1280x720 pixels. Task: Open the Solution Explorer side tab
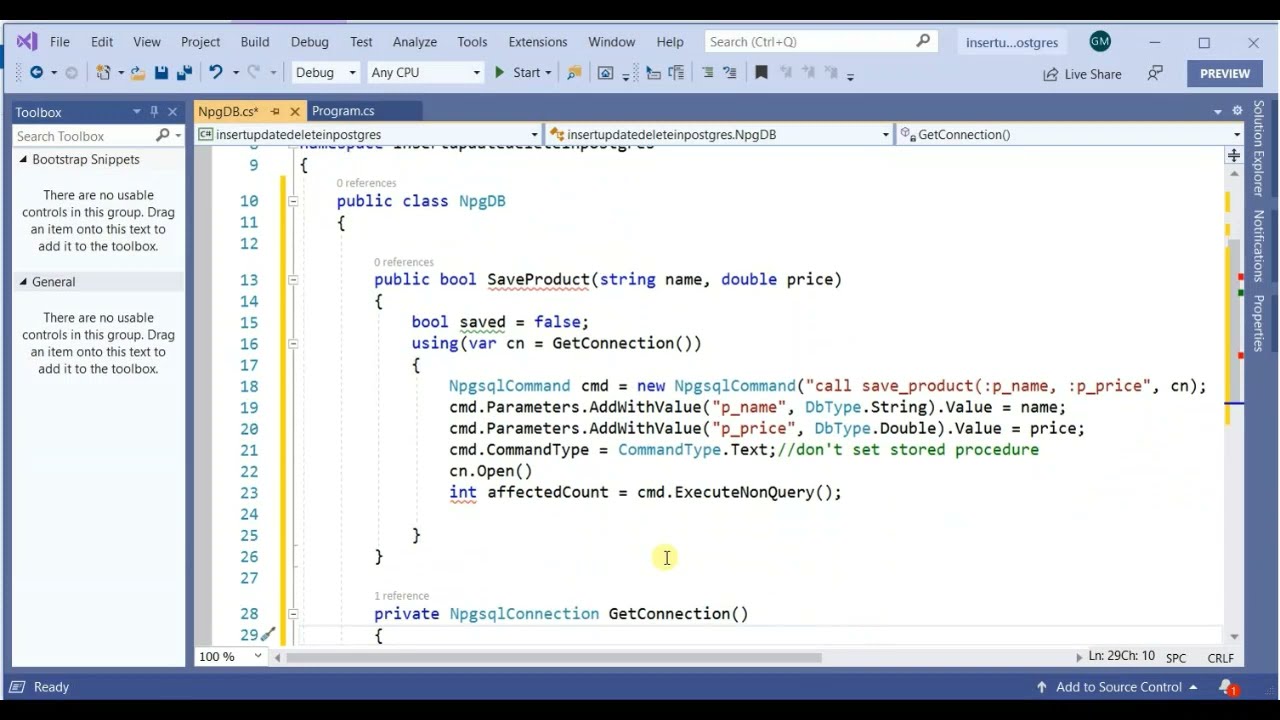(x=1259, y=147)
